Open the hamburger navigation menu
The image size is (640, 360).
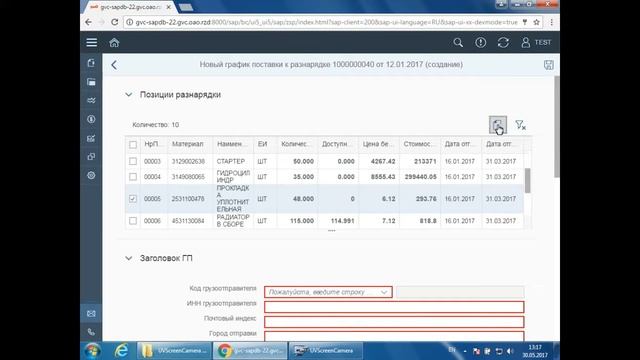pos(91,42)
